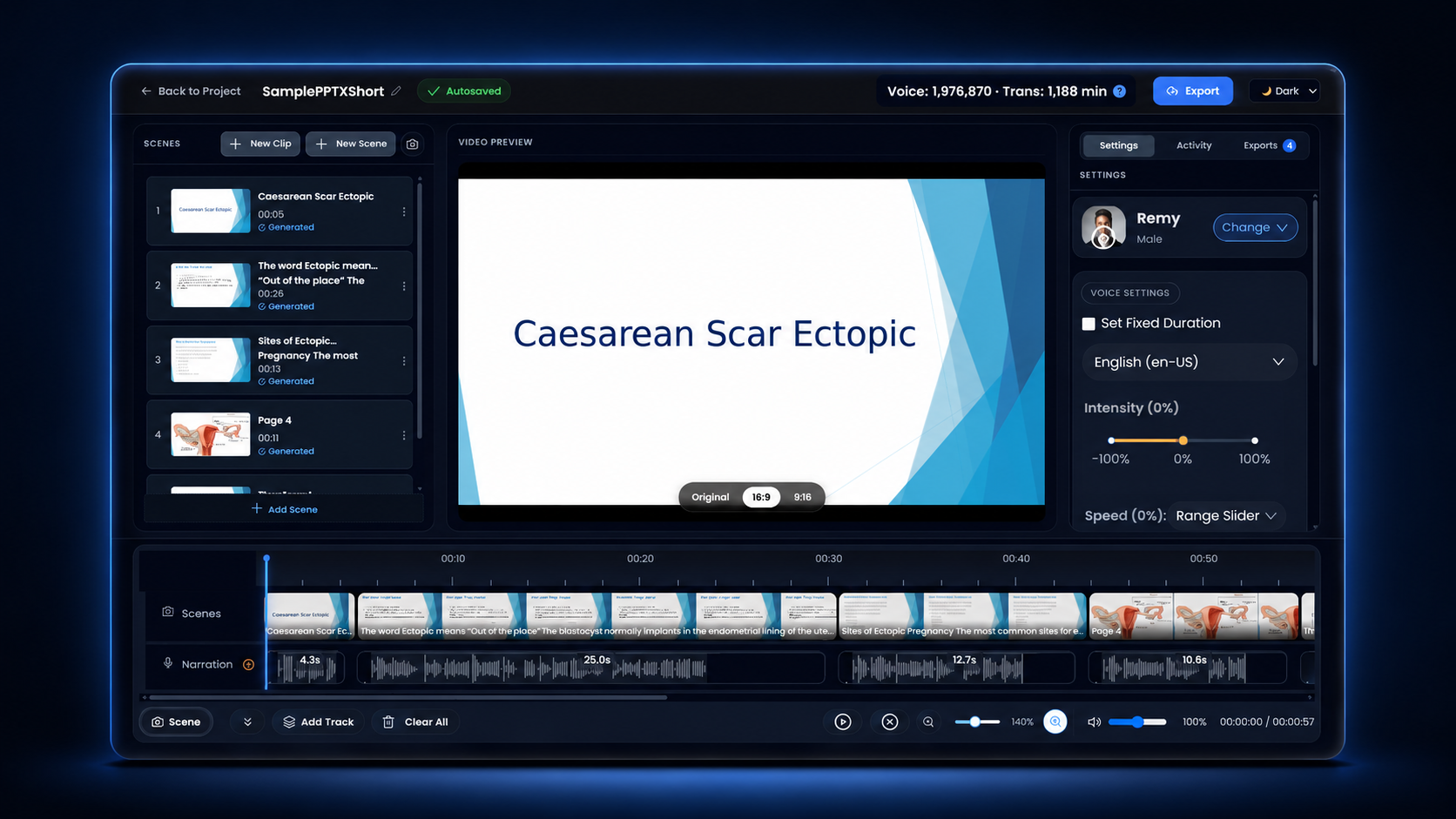Select Original aspect ratio
Image resolution: width=1456 pixels, height=819 pixels.
(x=711, y=497)
